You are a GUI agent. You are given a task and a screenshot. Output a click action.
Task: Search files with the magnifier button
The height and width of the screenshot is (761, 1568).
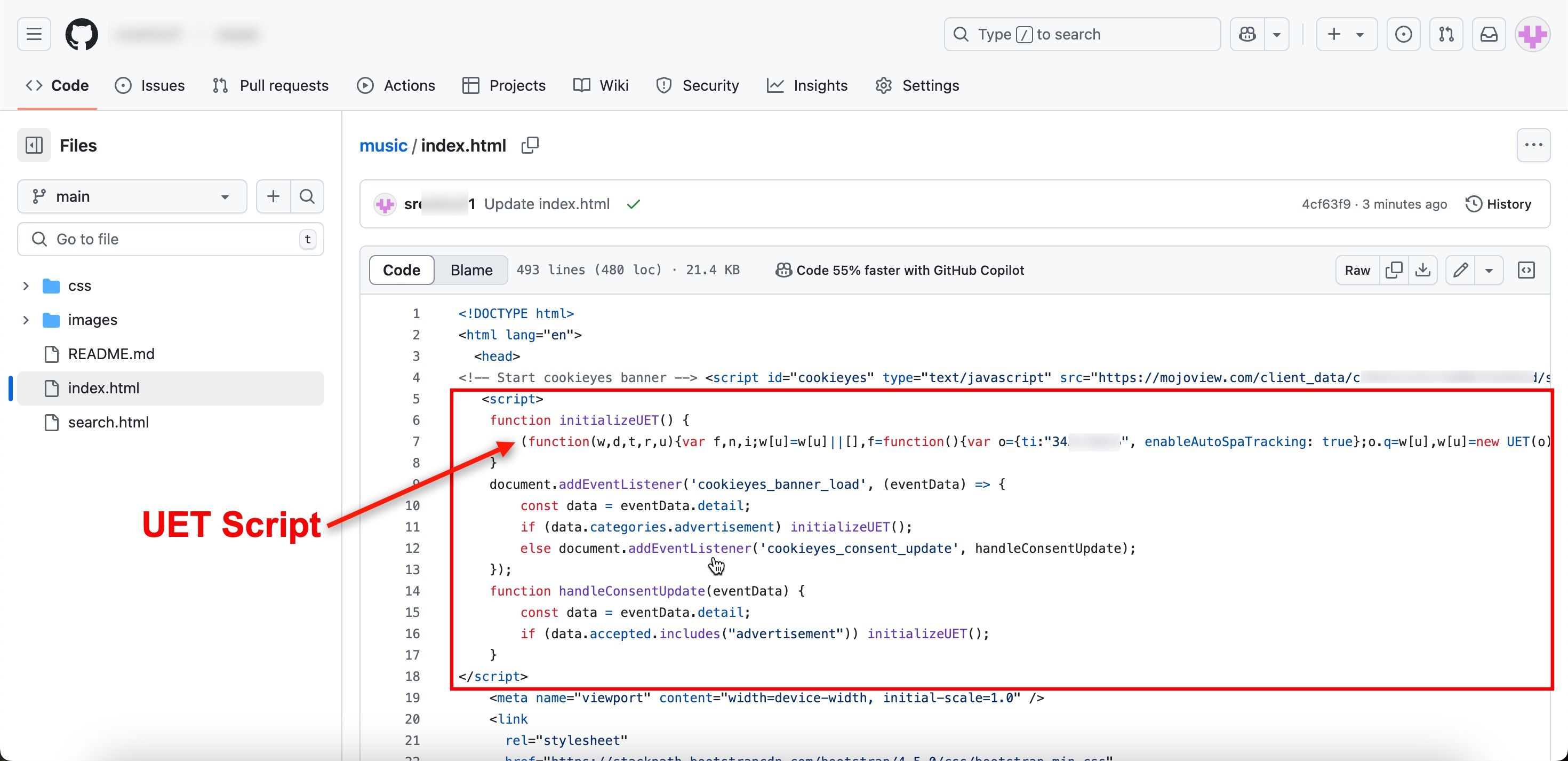307,196
